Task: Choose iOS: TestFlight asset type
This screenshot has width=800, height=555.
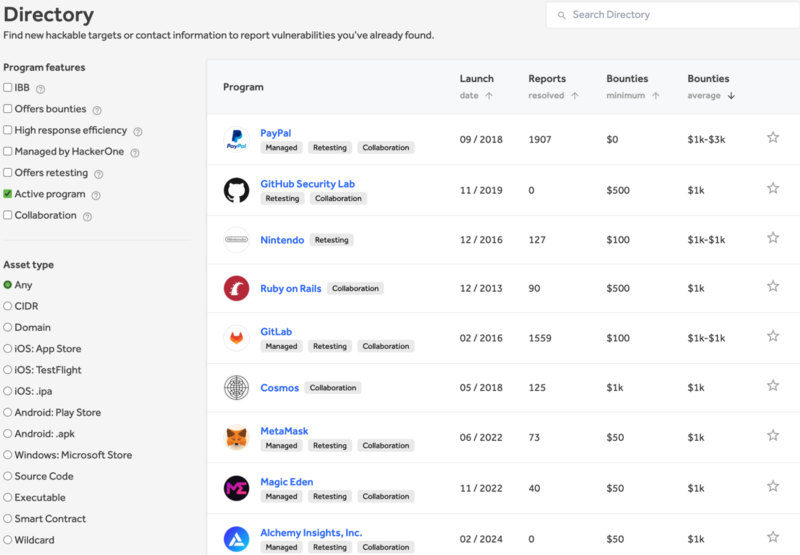Action: click(8, 370)
